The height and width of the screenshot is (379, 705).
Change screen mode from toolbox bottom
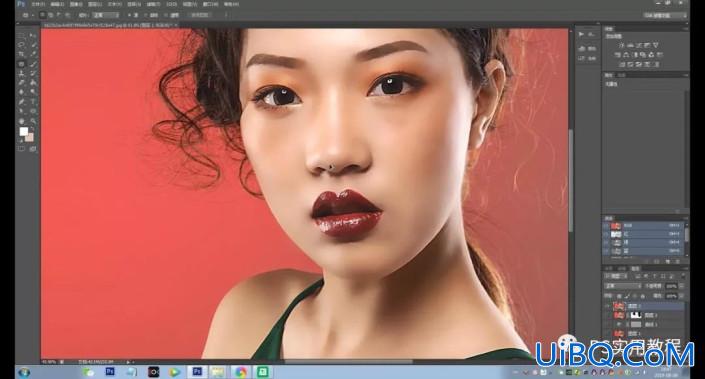(x=33, y=149)
